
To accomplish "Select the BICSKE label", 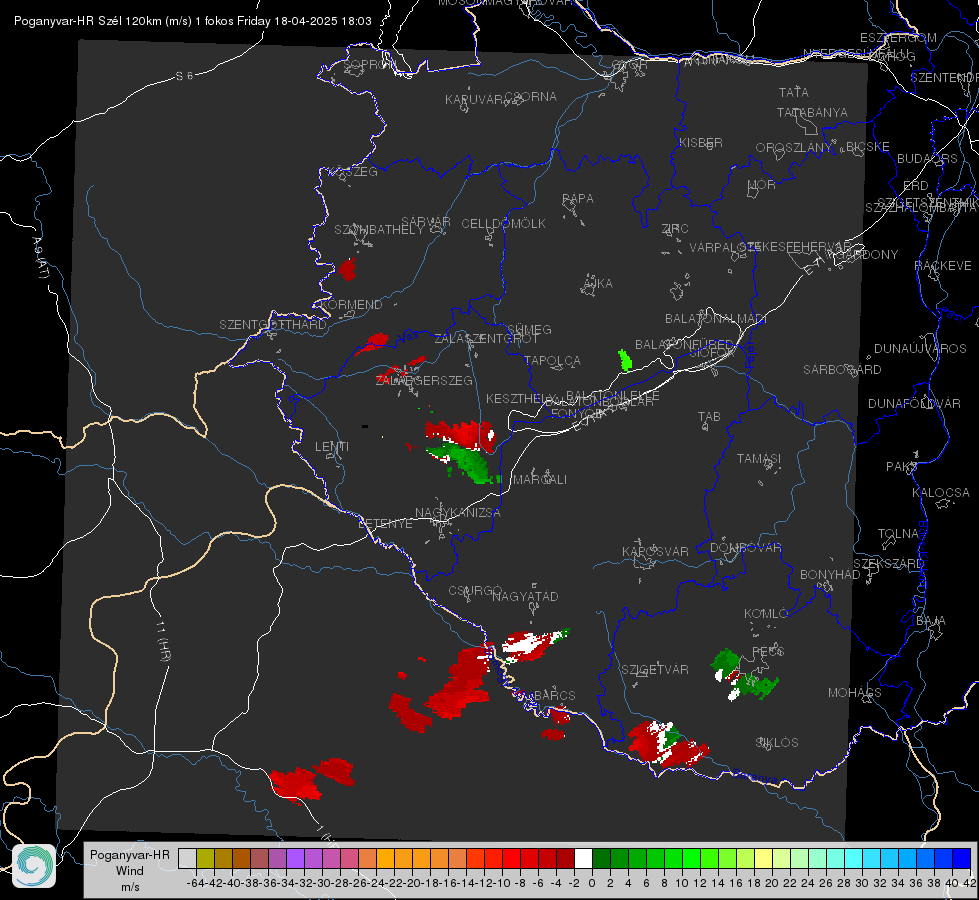I will [x=867, y=147].
